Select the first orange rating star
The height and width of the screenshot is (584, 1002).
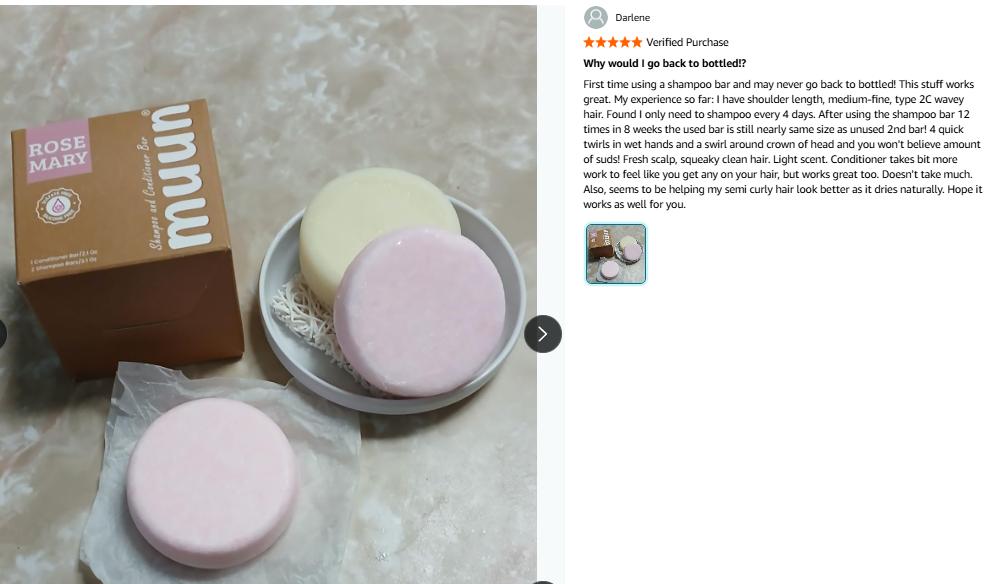(589, 42)
